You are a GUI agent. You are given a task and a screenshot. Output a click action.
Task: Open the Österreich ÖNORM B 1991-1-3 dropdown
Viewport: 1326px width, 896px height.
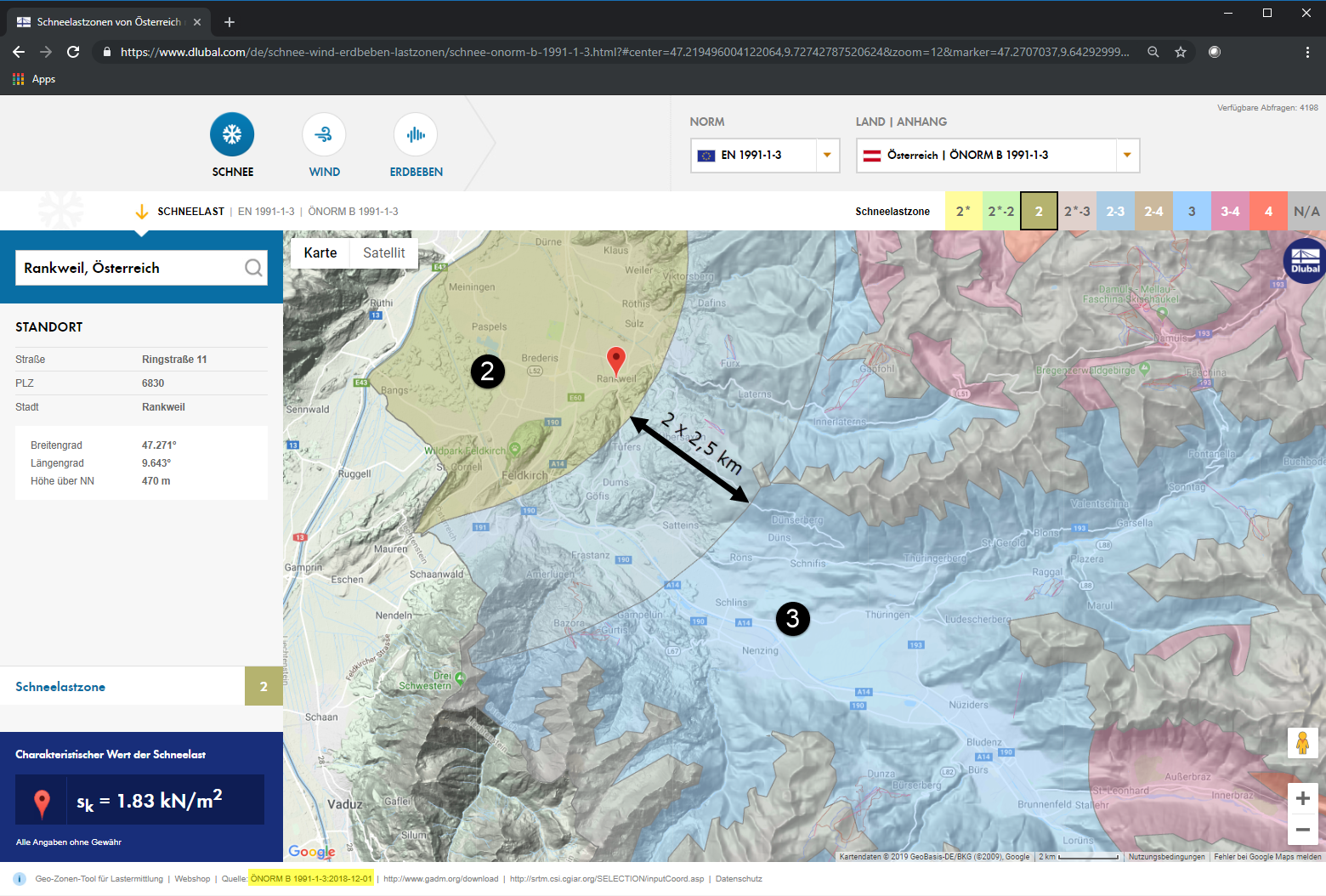point(998,156)
